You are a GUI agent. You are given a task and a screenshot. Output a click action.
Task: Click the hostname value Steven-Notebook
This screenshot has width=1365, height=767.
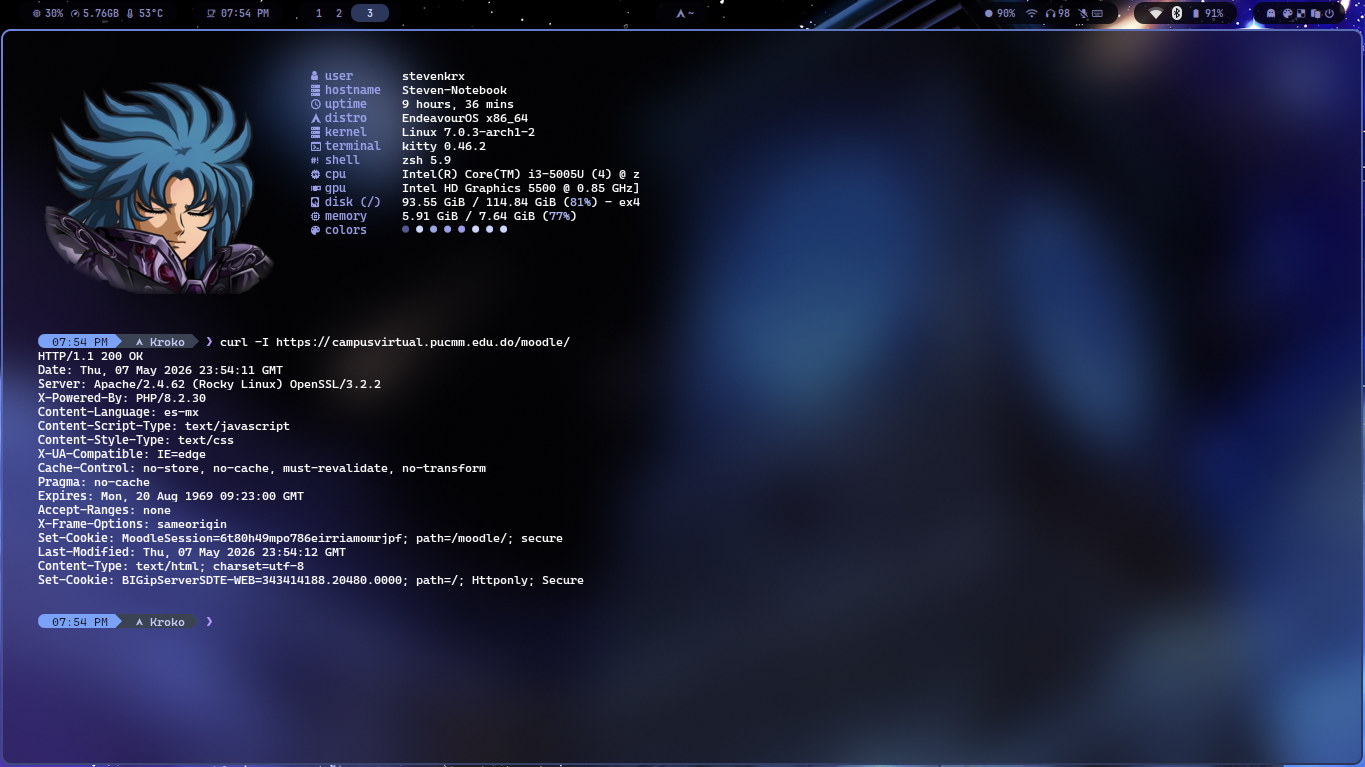pos(454,90)
